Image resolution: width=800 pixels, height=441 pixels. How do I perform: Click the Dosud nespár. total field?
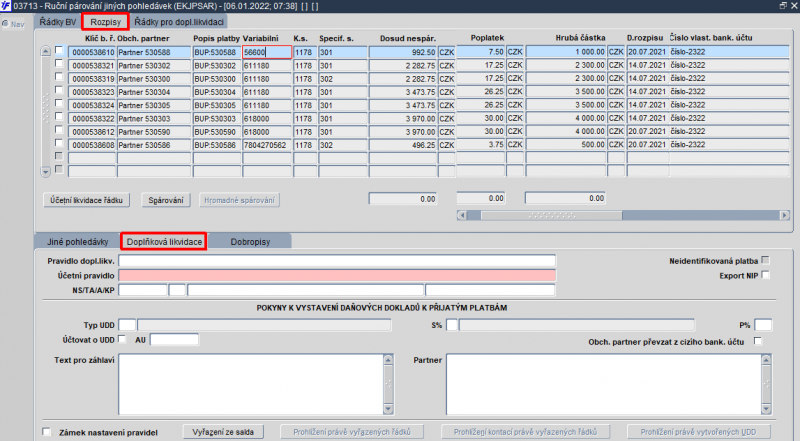pos(403,199)
